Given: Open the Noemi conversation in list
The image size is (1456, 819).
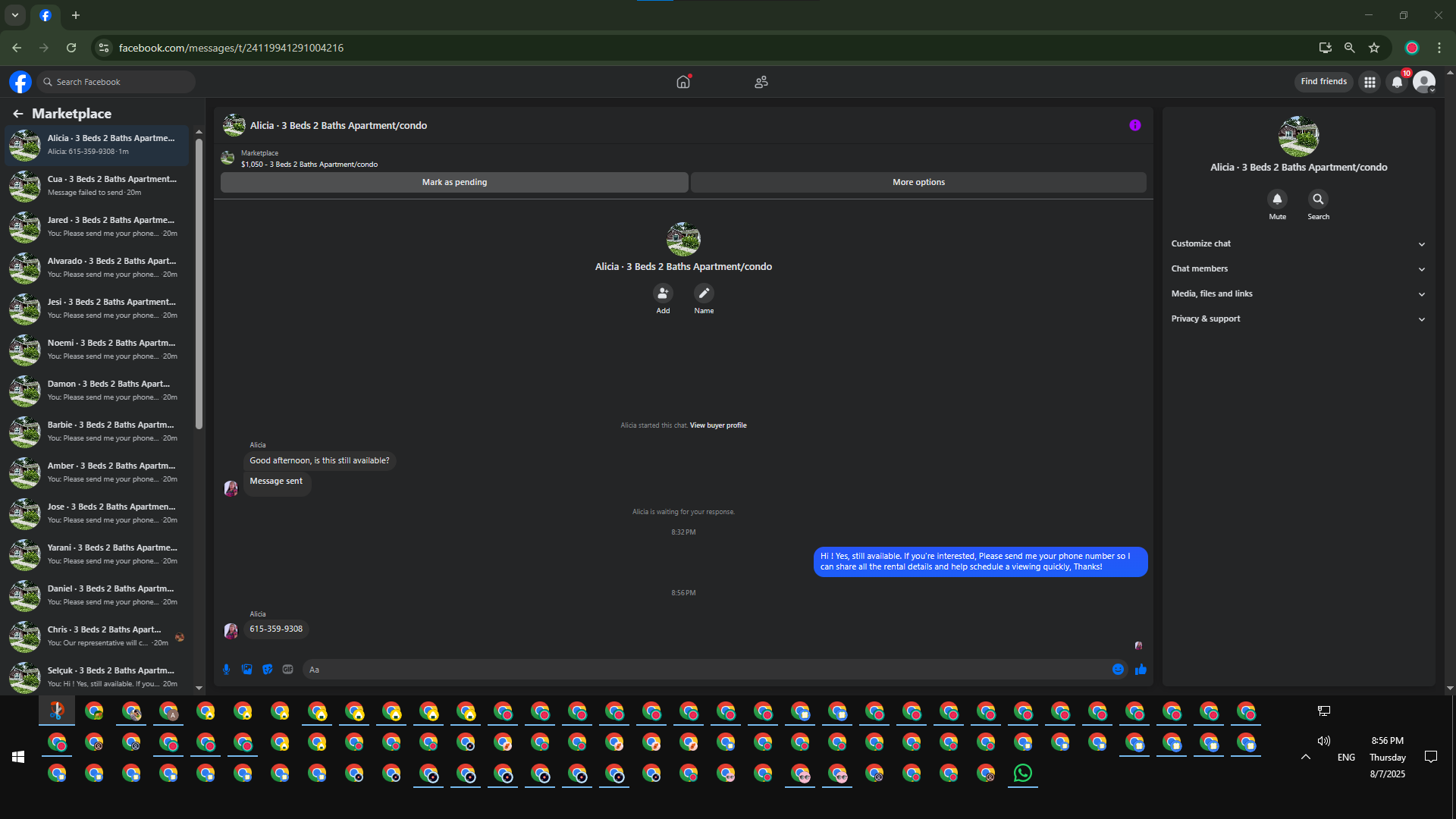Looking at the screenshot, I should click(97, 350).
